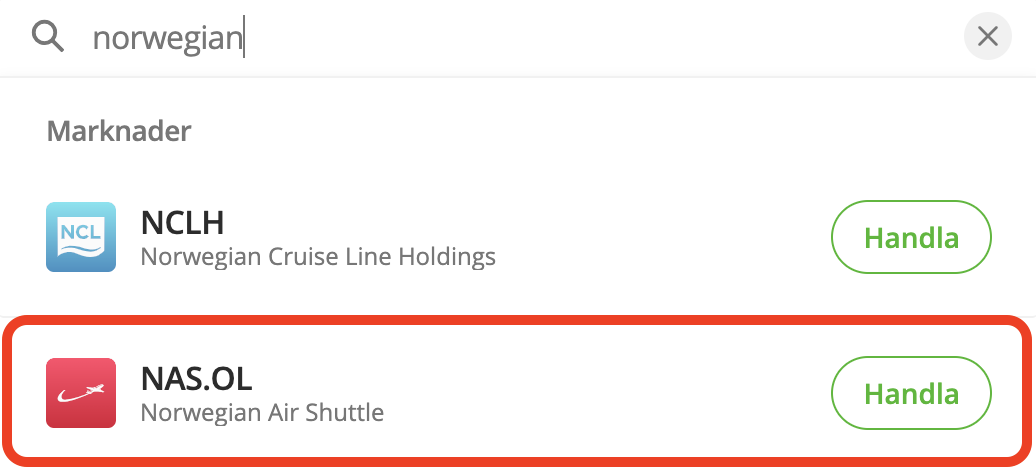Open the Norwegian Air Shuttle name
This screenshot has height=470, width=1036.
click(262, 412)
